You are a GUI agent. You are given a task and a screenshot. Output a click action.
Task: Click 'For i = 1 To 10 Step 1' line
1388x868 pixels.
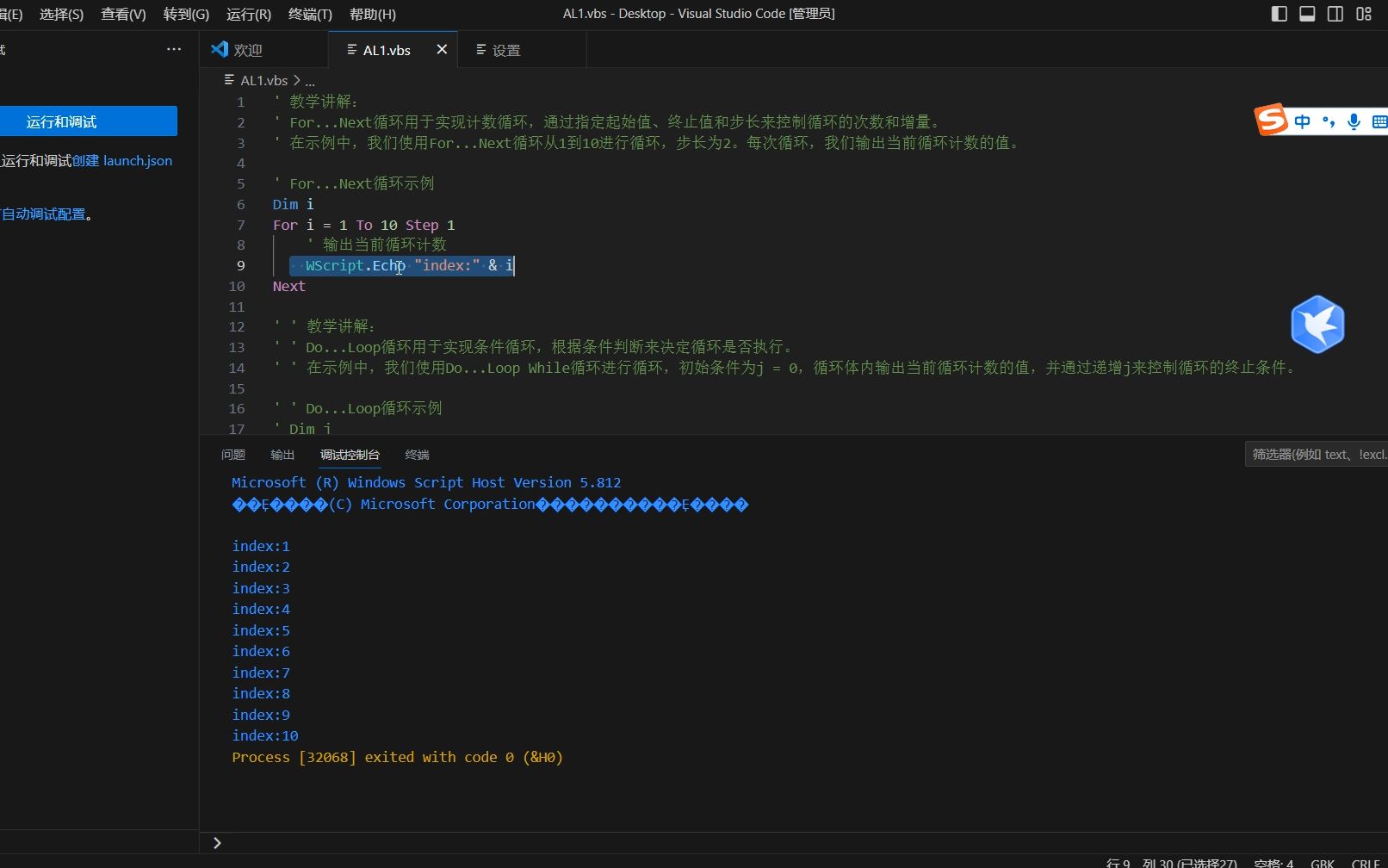(x=363, y=225)
